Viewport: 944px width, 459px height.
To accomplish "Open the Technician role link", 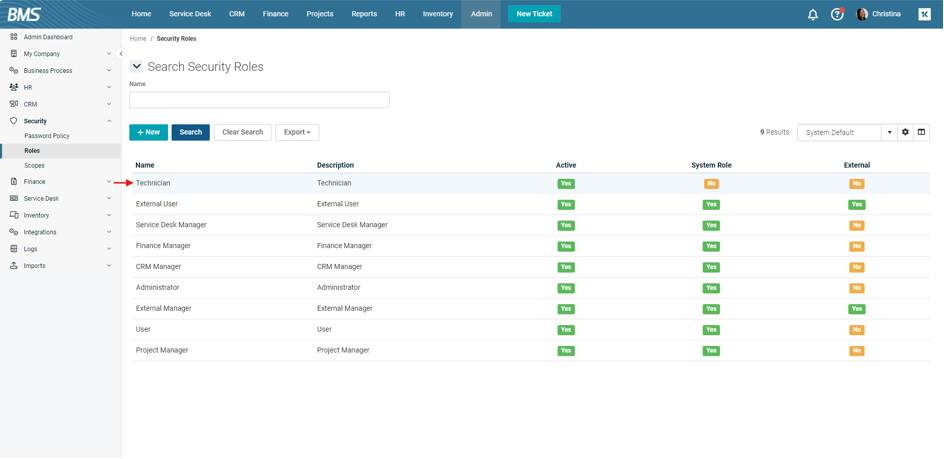I will click(153, 183).
